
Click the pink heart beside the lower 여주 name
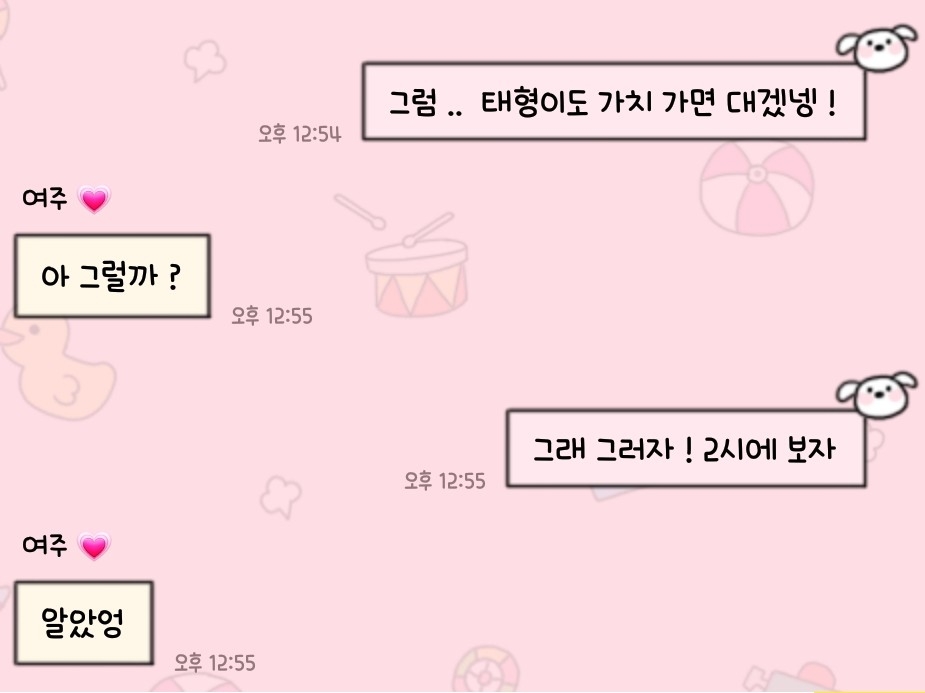click(94, 546)
